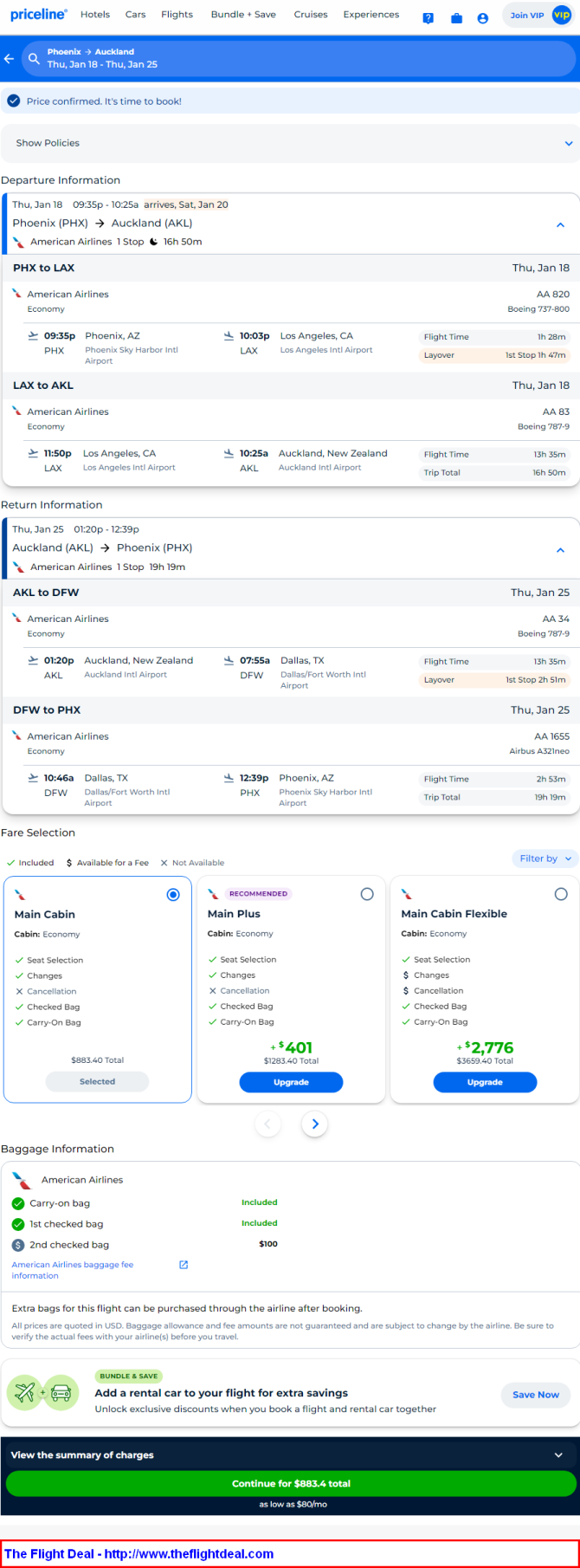Click the $100 second bag fee
Viewport: 580px width, 1568px height.
coord(268,1244)
